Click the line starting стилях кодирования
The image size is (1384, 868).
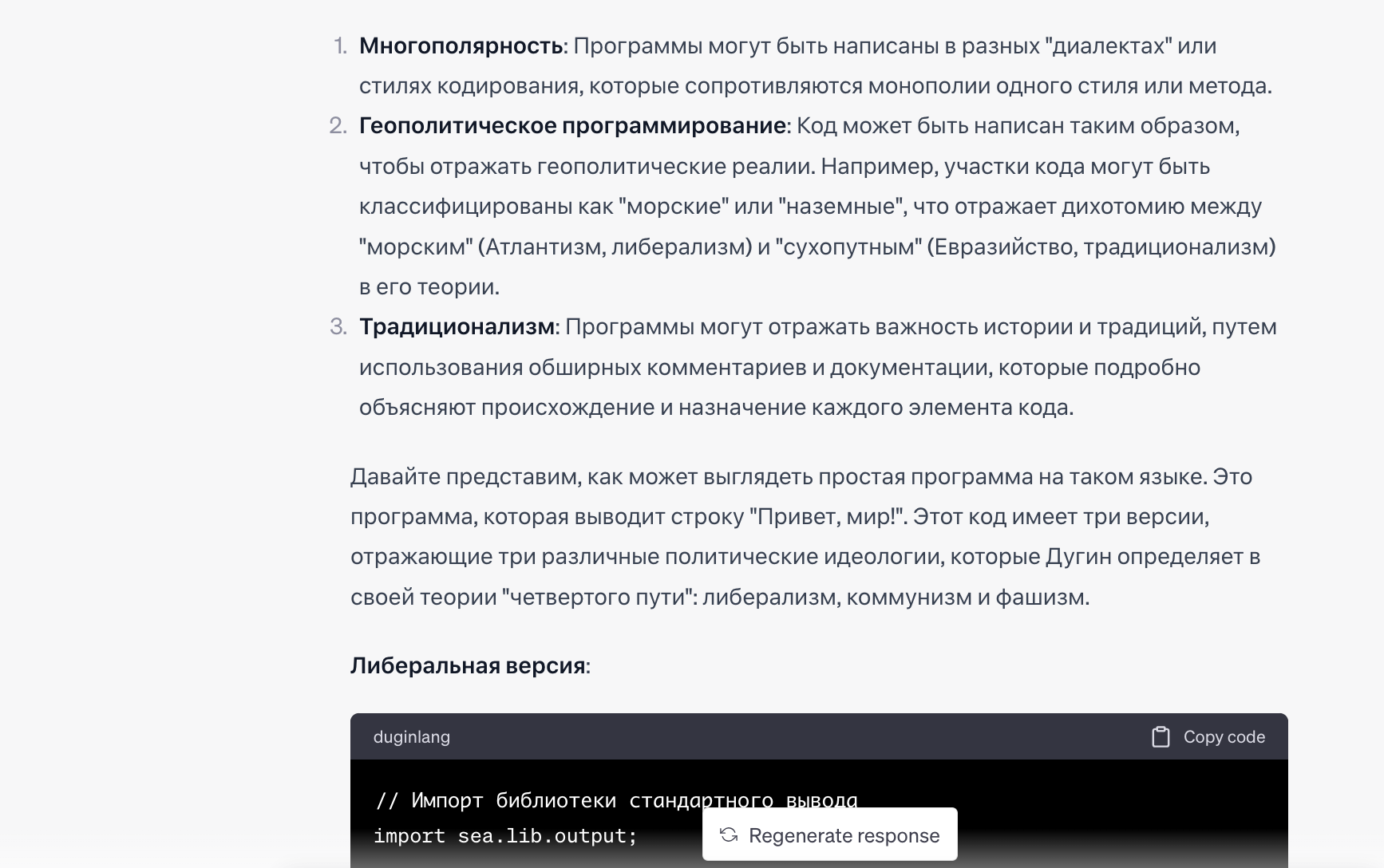tap(815, 85)
